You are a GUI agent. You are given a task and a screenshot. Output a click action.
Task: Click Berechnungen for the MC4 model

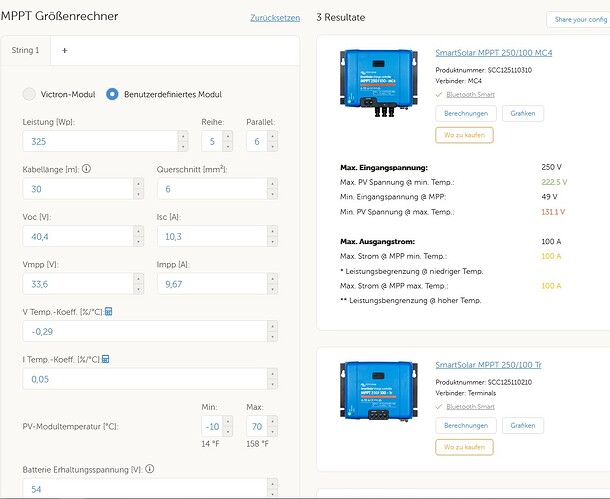pyautogui.click(x=466, y=114)
